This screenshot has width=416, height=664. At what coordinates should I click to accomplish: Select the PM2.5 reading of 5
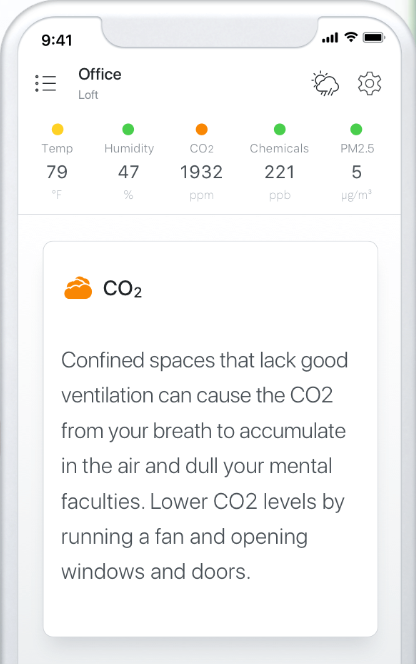click(x=357, y=172)
